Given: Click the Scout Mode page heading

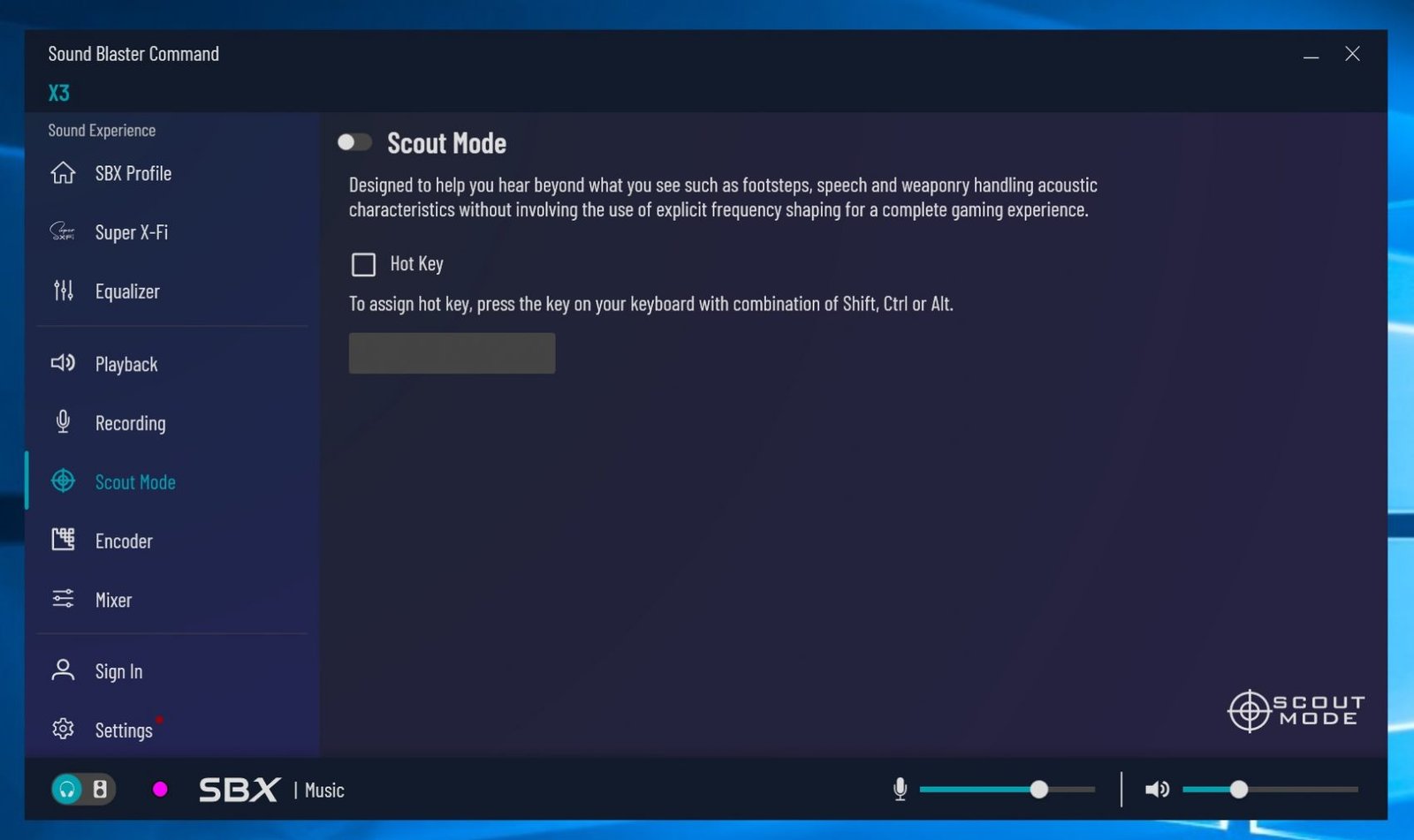Looking at the screenshot, I should (446, 143).
